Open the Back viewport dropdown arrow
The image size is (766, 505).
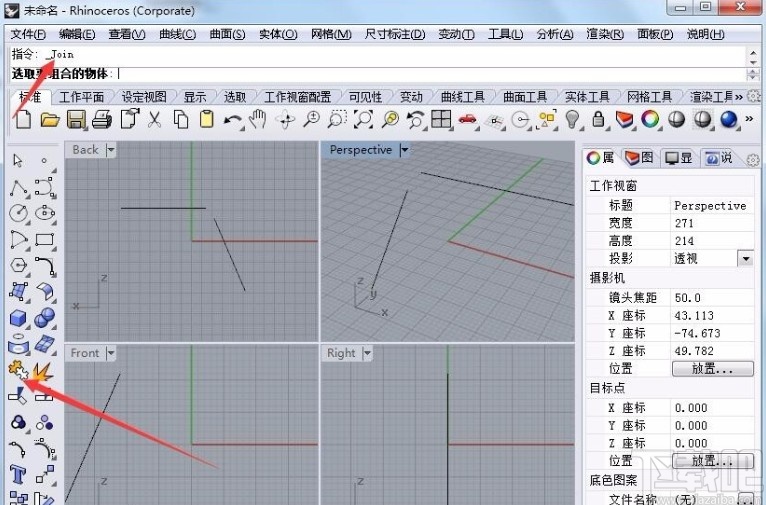click(111, 150)
